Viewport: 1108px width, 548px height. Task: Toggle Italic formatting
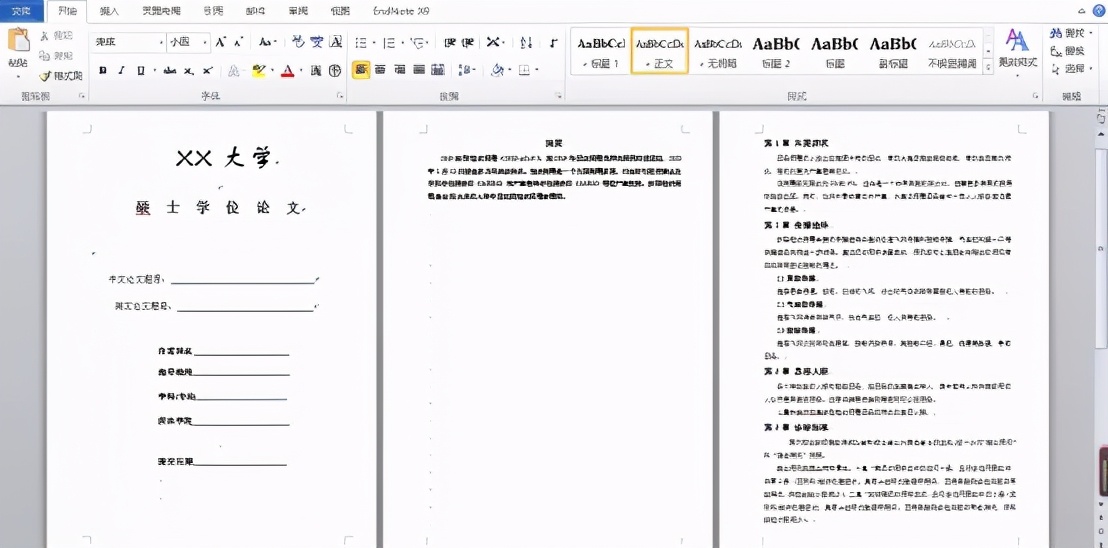(121, 71)
